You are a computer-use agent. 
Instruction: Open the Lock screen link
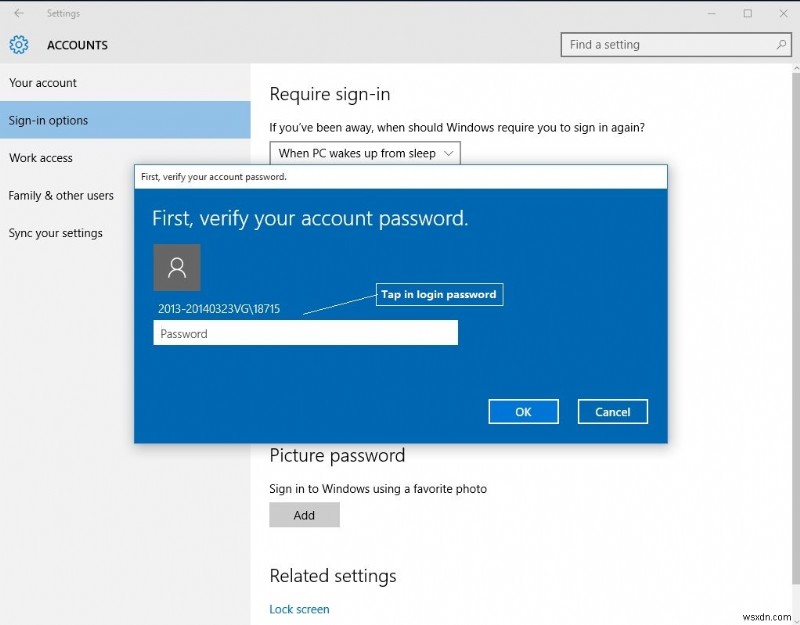point(299,609)
